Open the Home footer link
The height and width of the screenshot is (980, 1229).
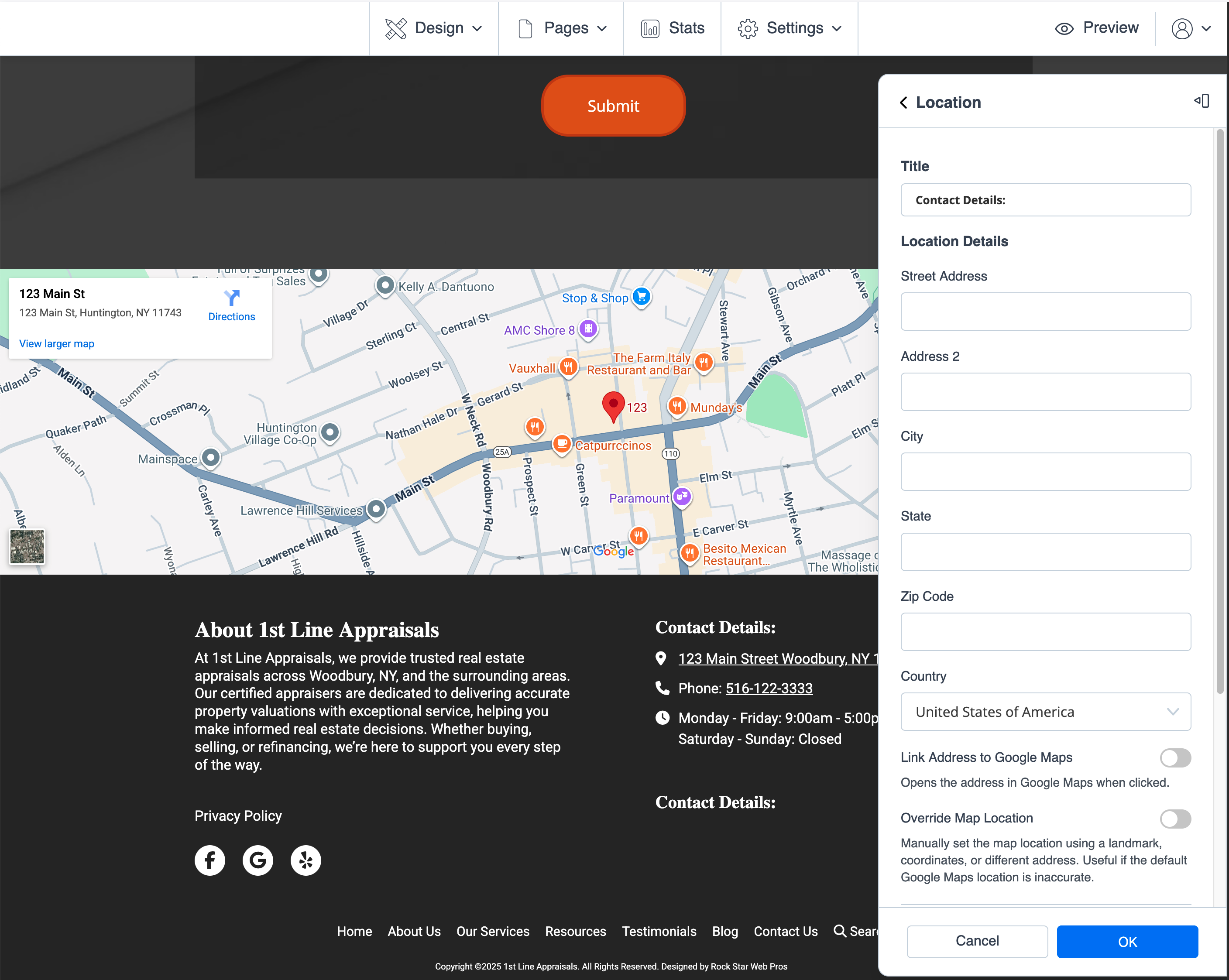click(354, 931)
